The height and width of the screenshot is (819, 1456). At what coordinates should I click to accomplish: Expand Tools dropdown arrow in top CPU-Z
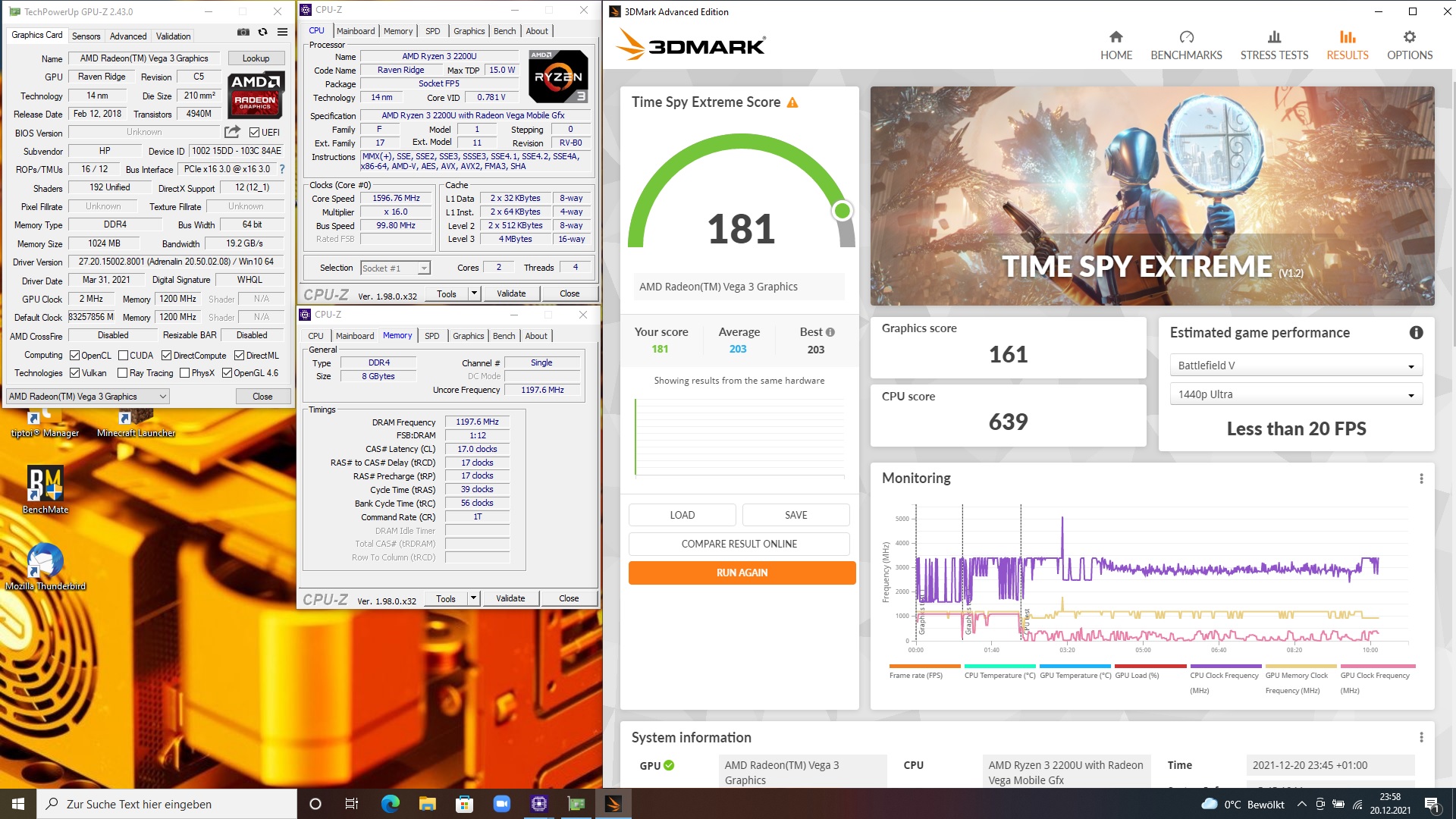(x=474, y=293)
